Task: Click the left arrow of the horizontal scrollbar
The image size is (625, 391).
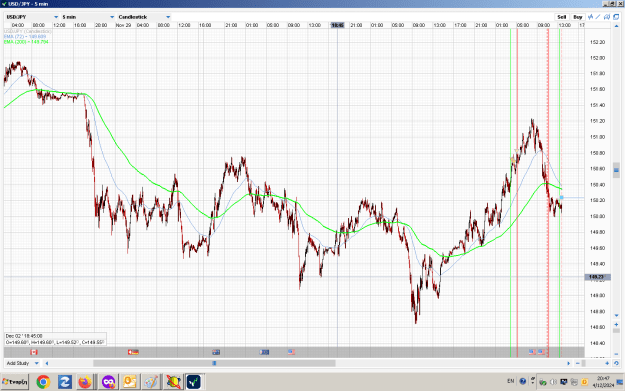Action: click(47, 363)
